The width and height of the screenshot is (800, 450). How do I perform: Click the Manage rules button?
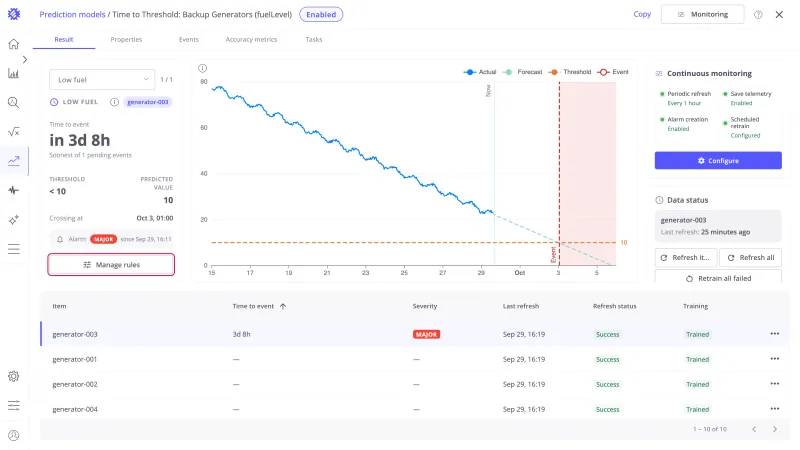(x=111, y=264)
